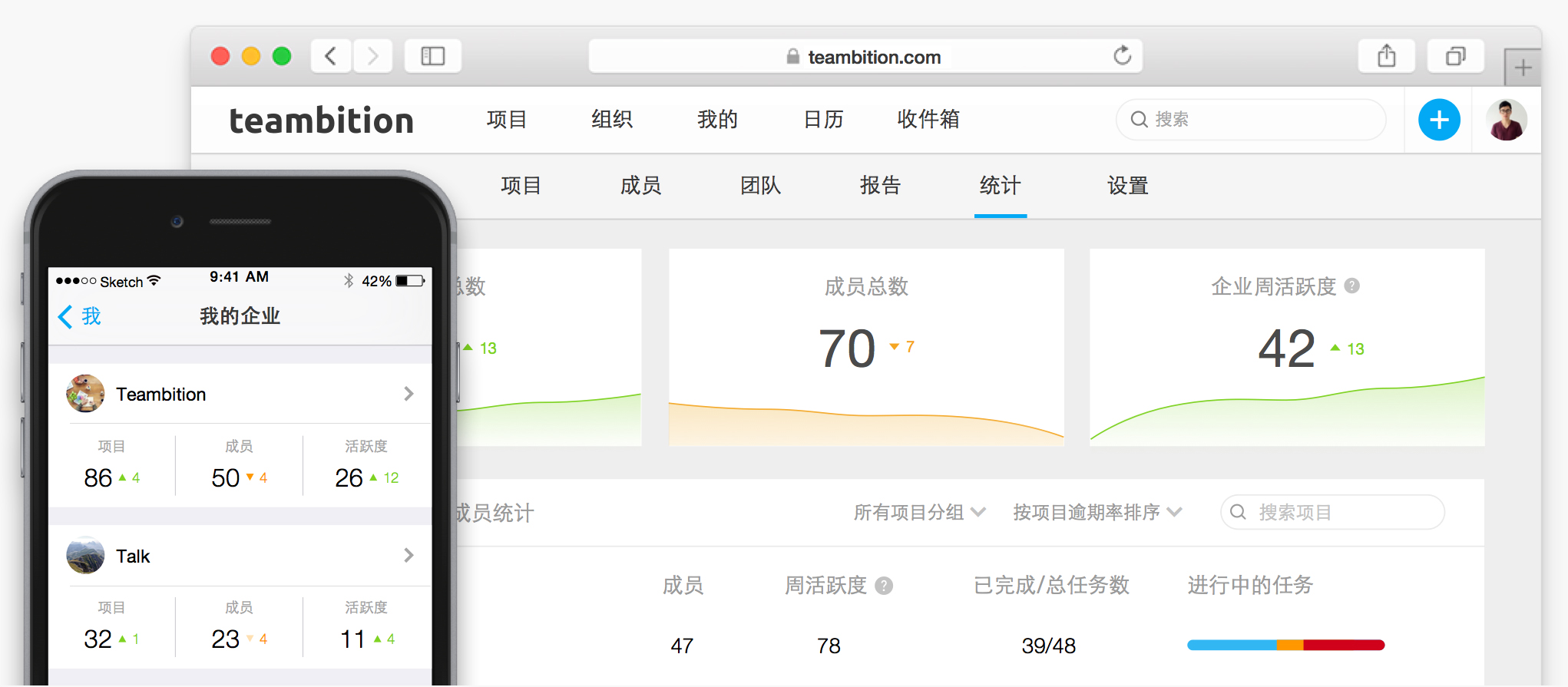Click Safari green fullscreen button
This screenshot has height=687, width=1568.
click(282, 56)
